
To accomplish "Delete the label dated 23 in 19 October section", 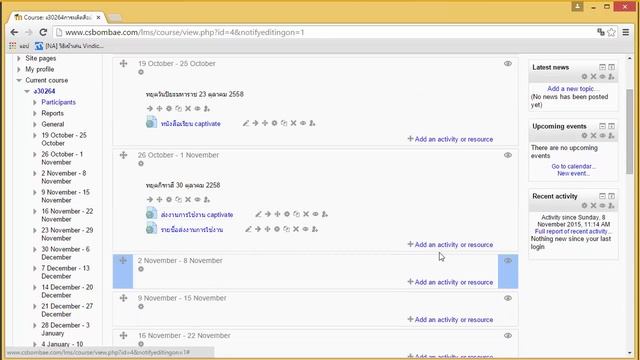I will pos(188,109).
